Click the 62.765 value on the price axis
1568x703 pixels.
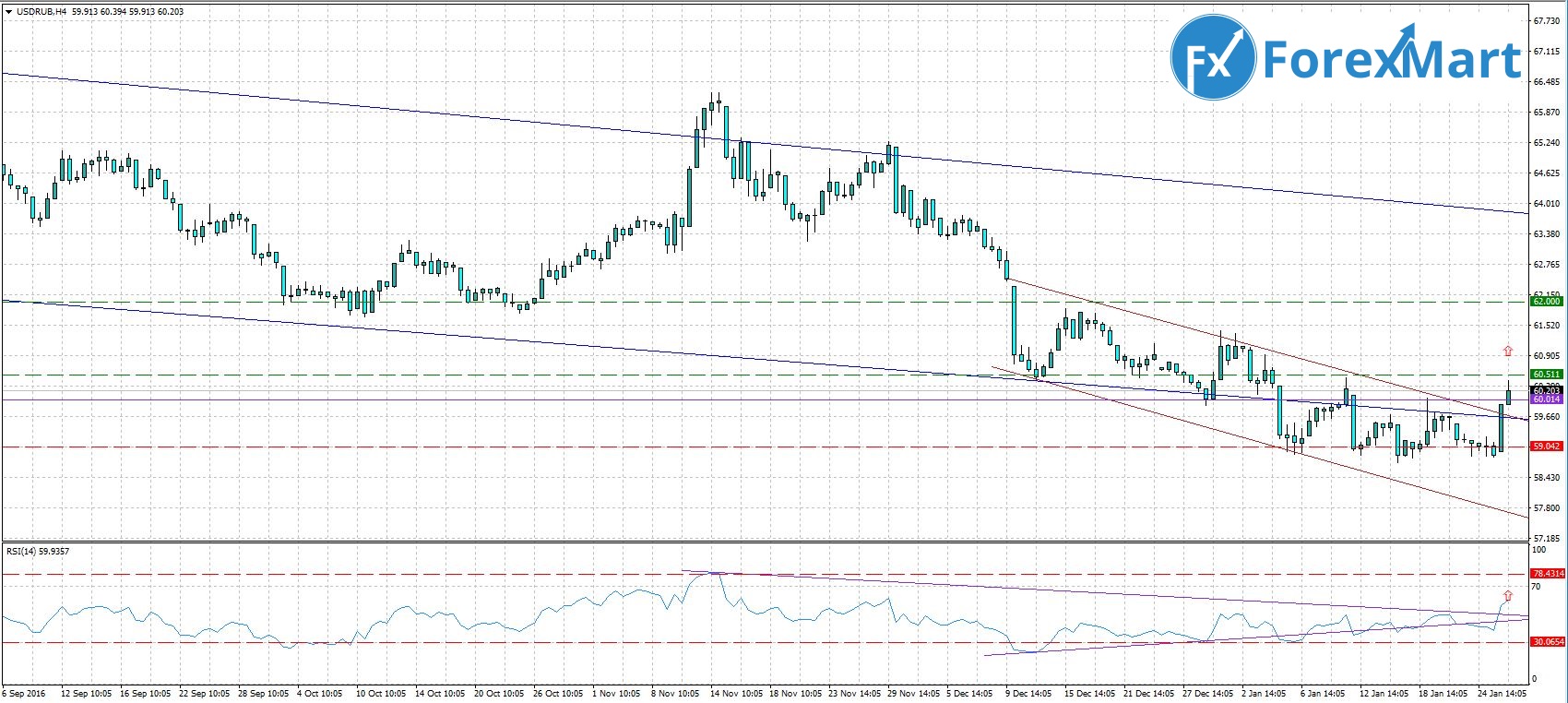pyautogui.click(x=1546, y=265)
